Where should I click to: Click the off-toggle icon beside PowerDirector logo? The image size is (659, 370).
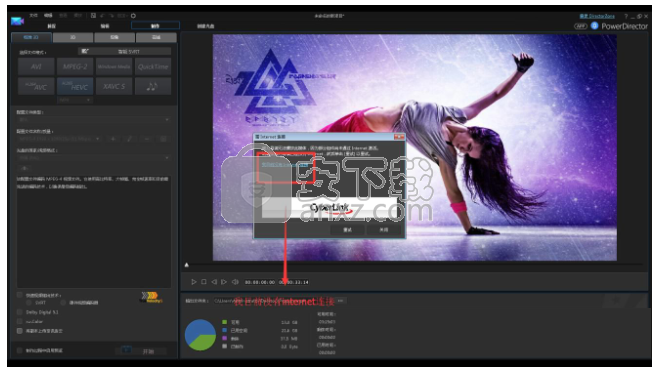click(x=580, y=26)
